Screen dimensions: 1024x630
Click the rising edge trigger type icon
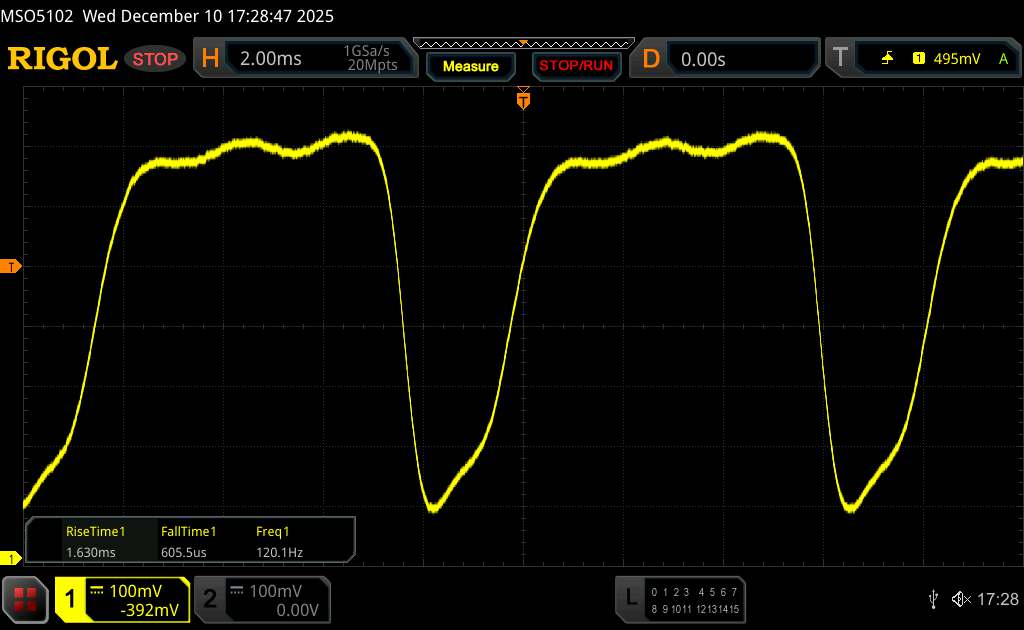pyautogui.click(x=887, y=59)
